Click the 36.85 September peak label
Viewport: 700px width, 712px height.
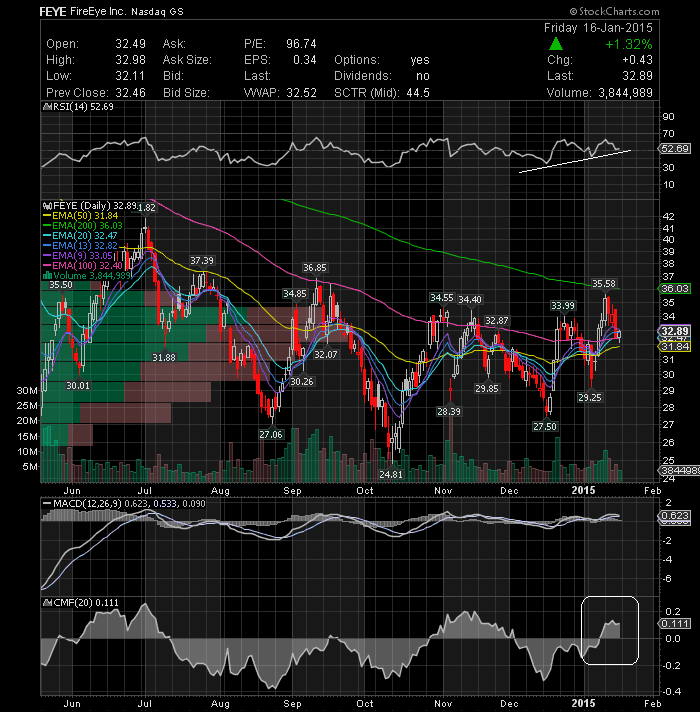pos(315,268)
